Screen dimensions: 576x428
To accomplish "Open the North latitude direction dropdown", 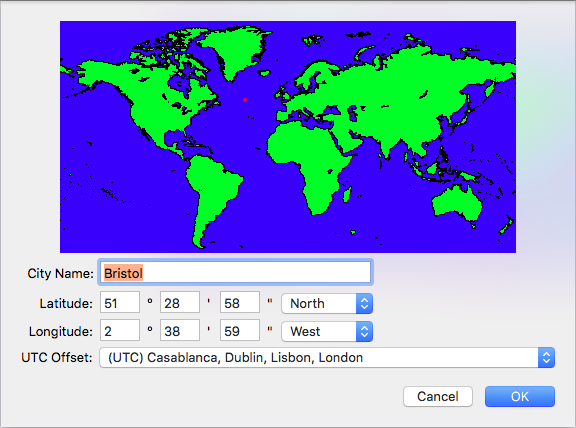I will 327,303.
